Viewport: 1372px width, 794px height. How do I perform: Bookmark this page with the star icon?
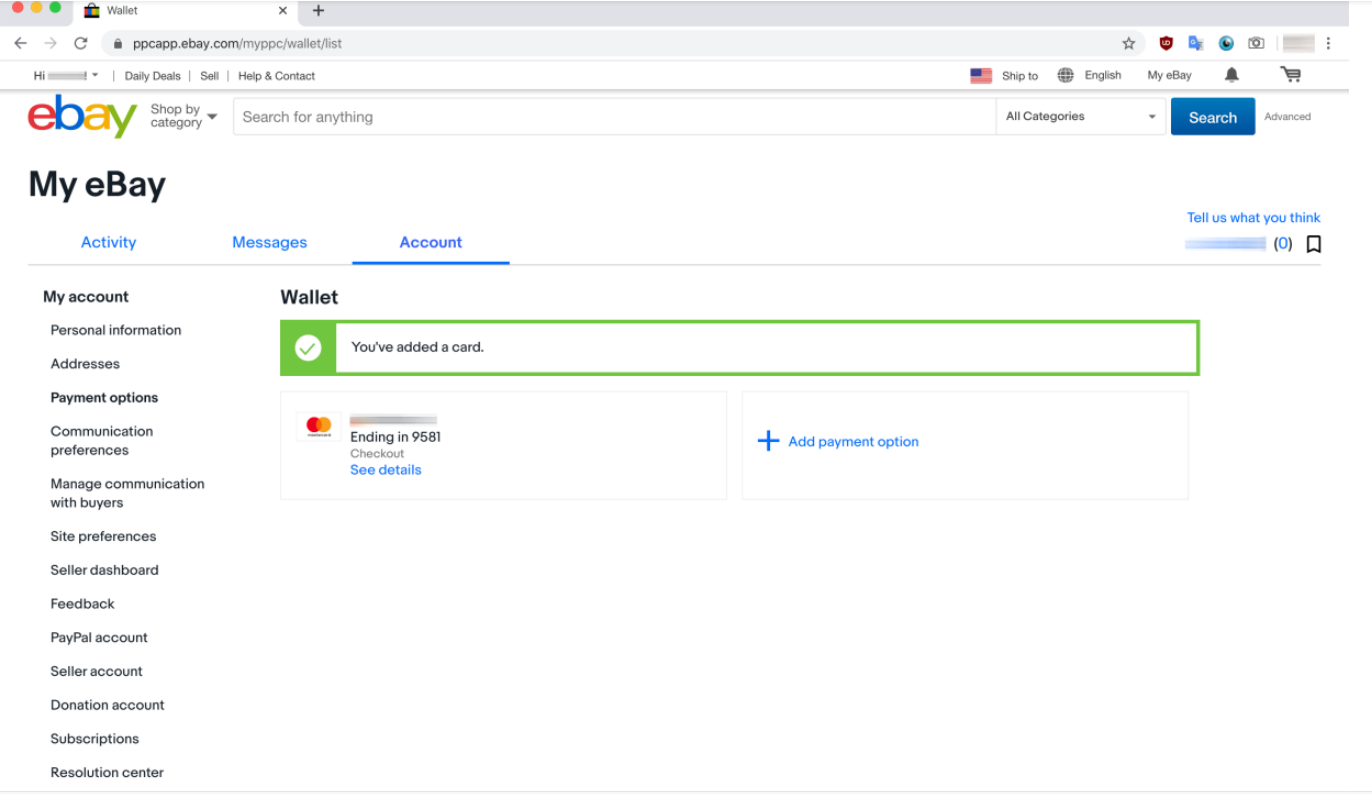click(x=1129, y=43)
